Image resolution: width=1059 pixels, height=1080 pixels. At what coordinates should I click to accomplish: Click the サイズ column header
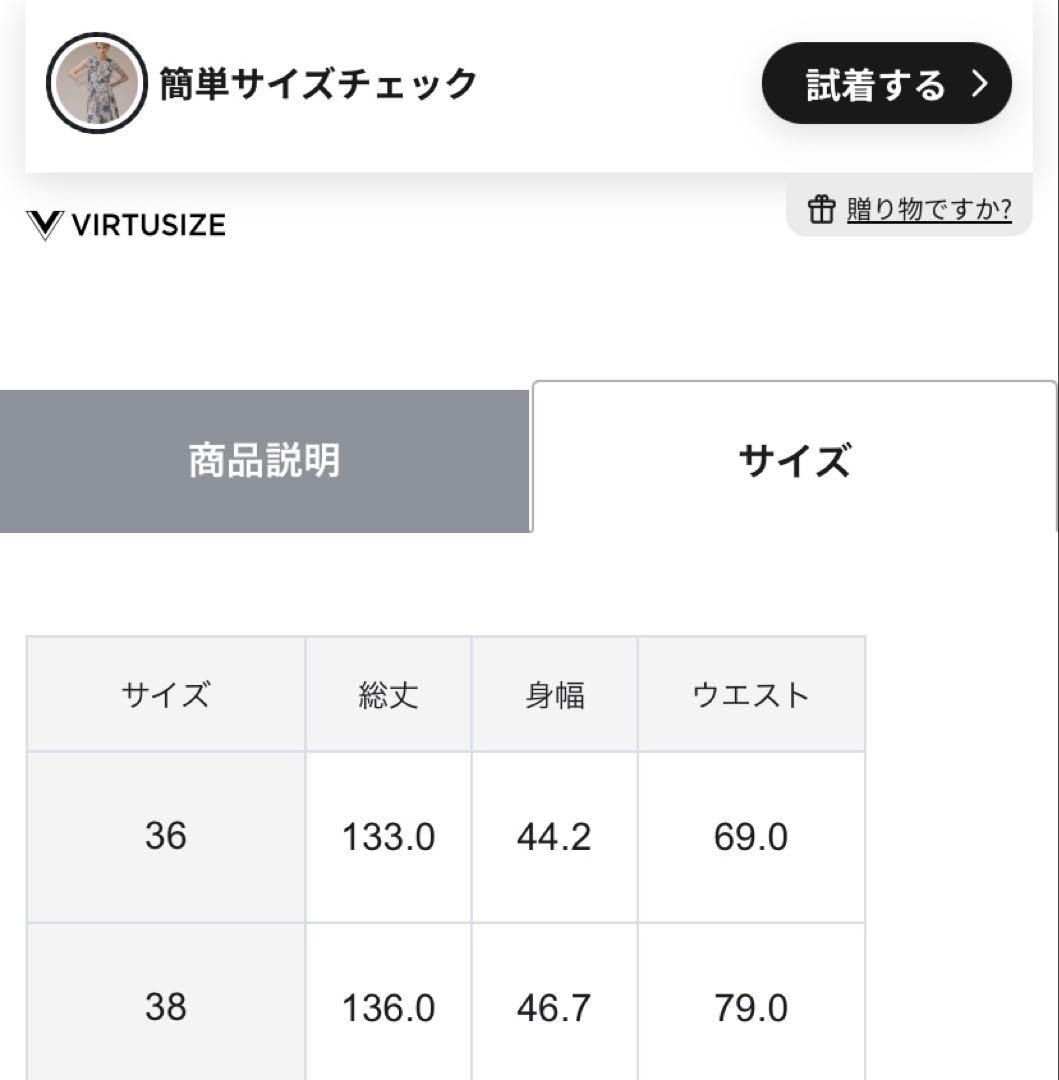point(166,694)
